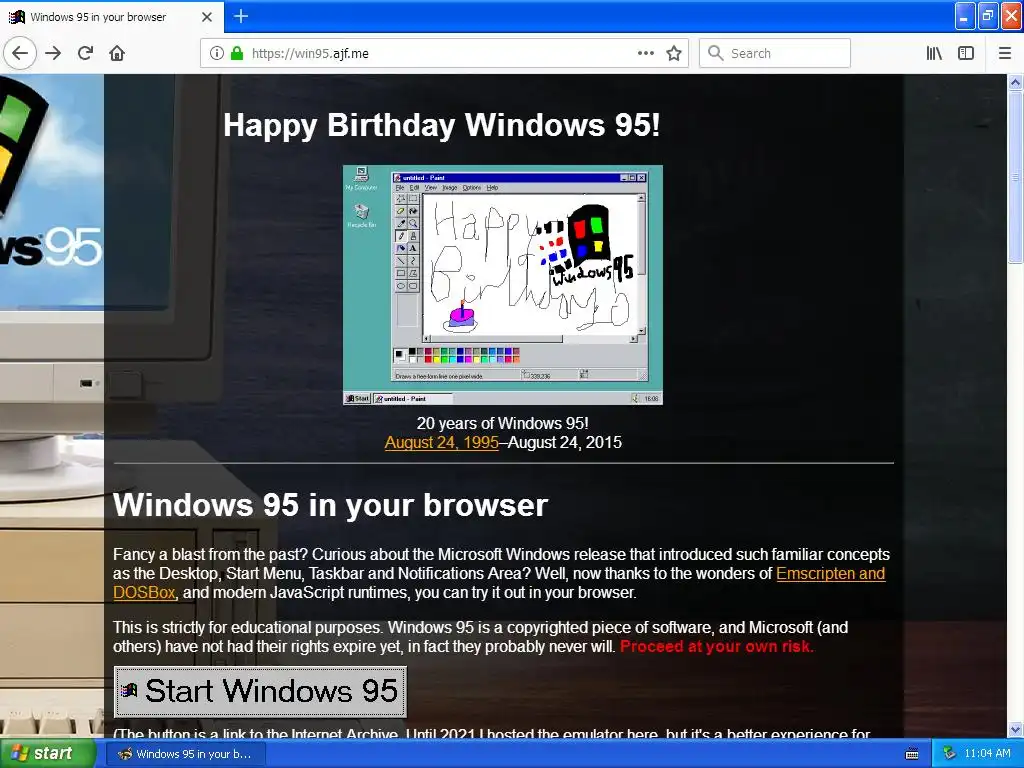1024x768 pixels.
Task: Activate the Windows 95 in your b... taskbar button
Action: [x=185, y=754]
